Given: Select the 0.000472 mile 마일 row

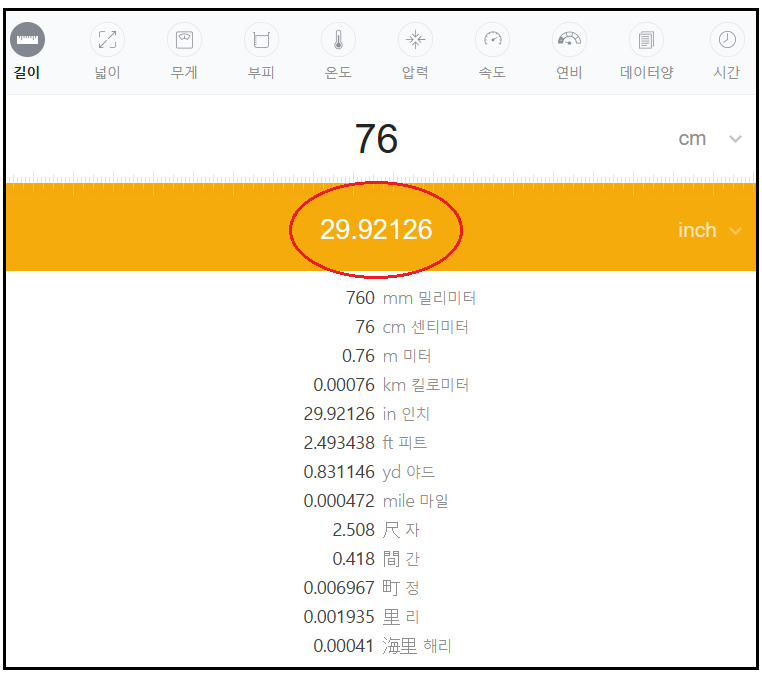Looking at the screenshot, I should 376,501.
